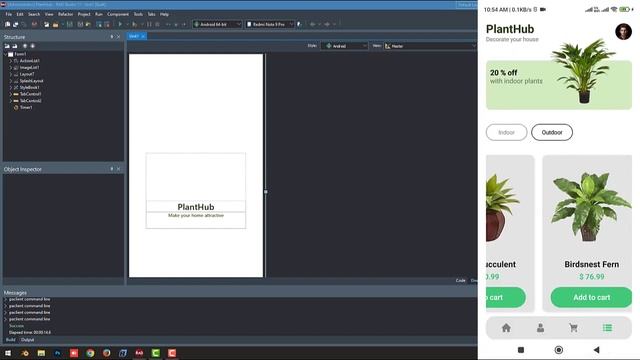Image resolution: width=640 pixels, height=360 pixels.
Task: Collapse the Form1 tree node
Action: [5, 54]
